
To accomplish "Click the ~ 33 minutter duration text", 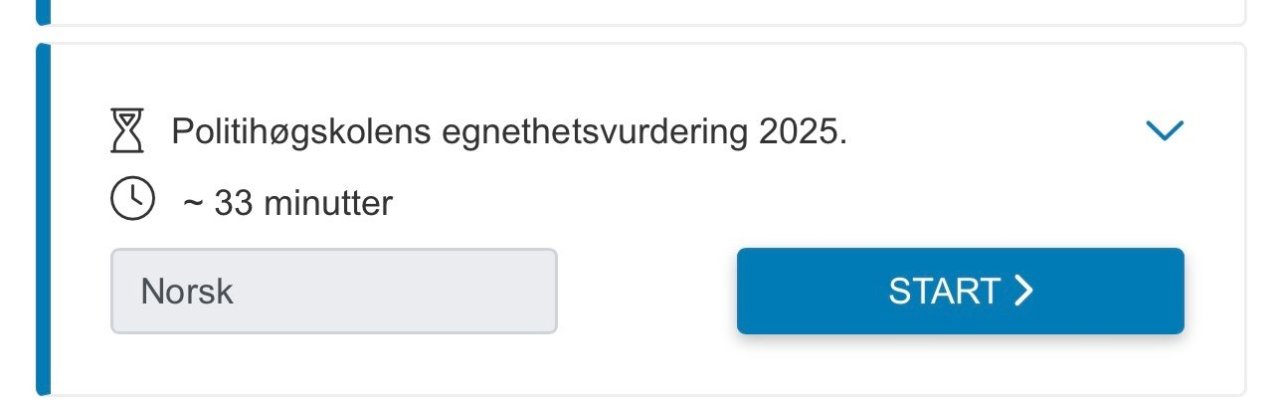I will [287, 204].
